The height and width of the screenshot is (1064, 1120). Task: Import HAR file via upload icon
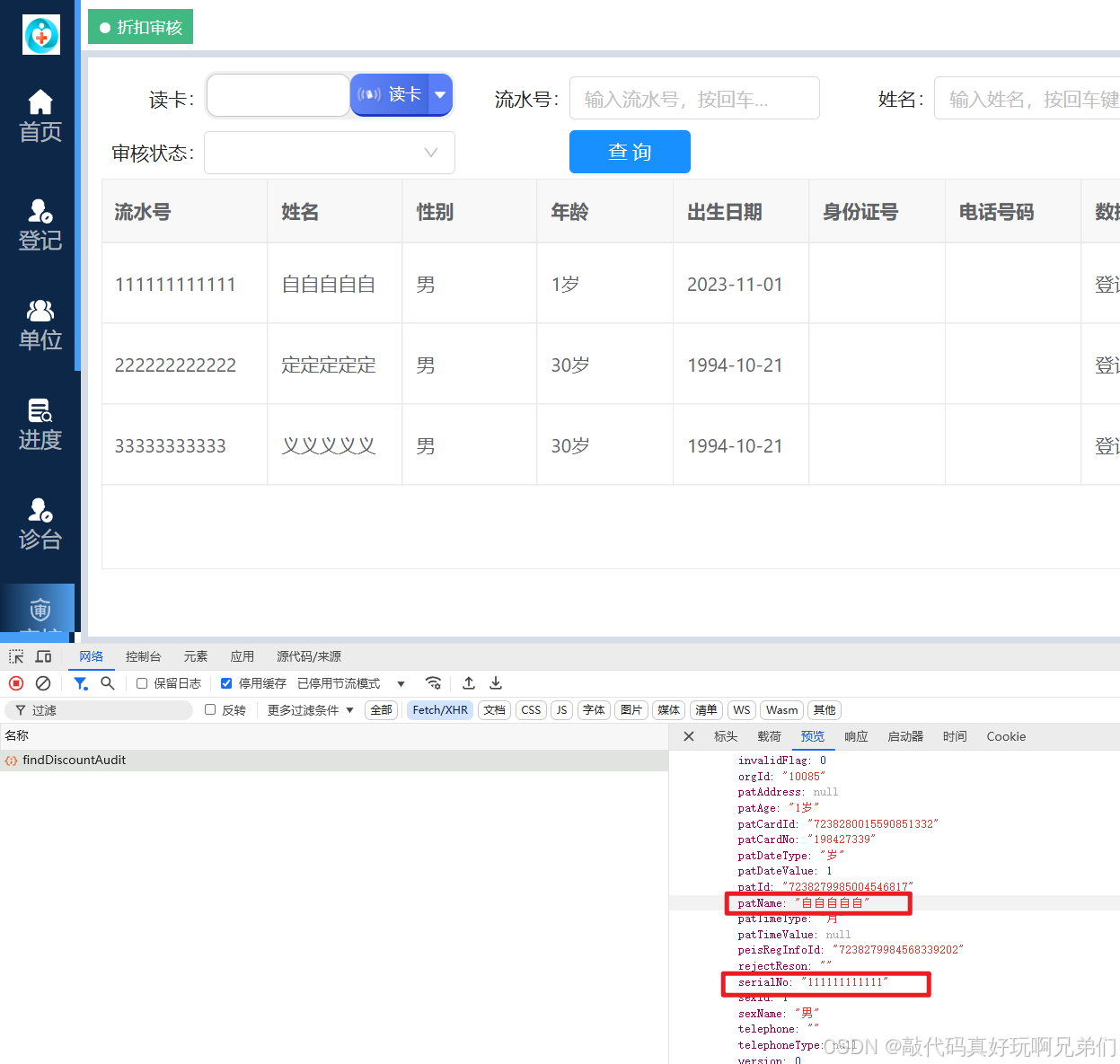tap(468, 683)
